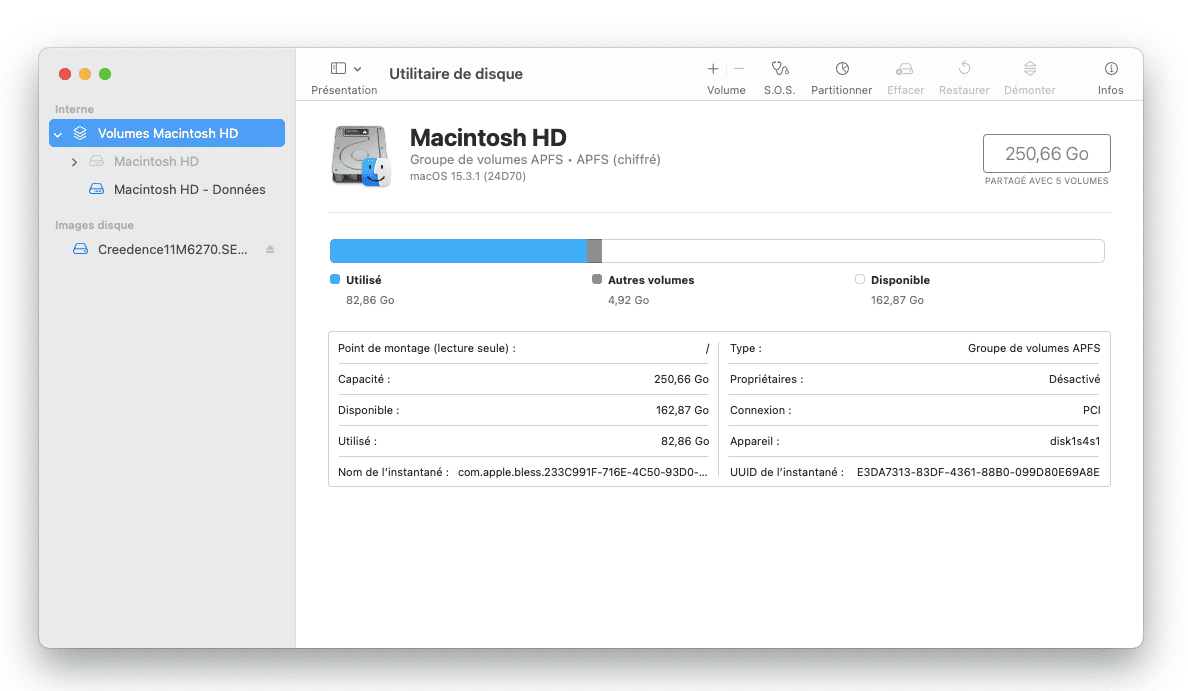The width and height of the screenshot is (1188, 691).
Task: Click the Connexion PCI value
Action: (x=1091, y=411)
